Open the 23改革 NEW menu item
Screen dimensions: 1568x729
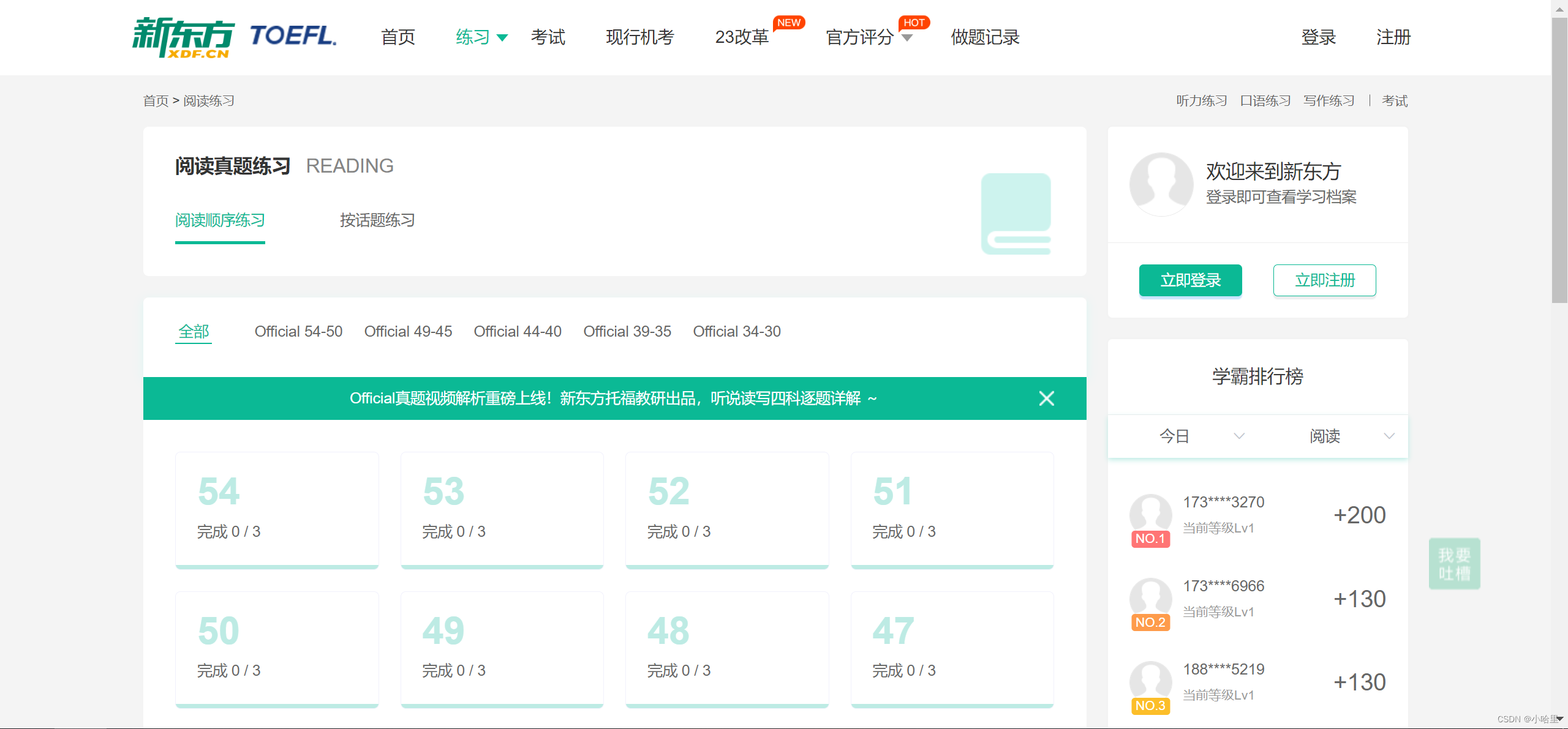click(x=742, y=37)
